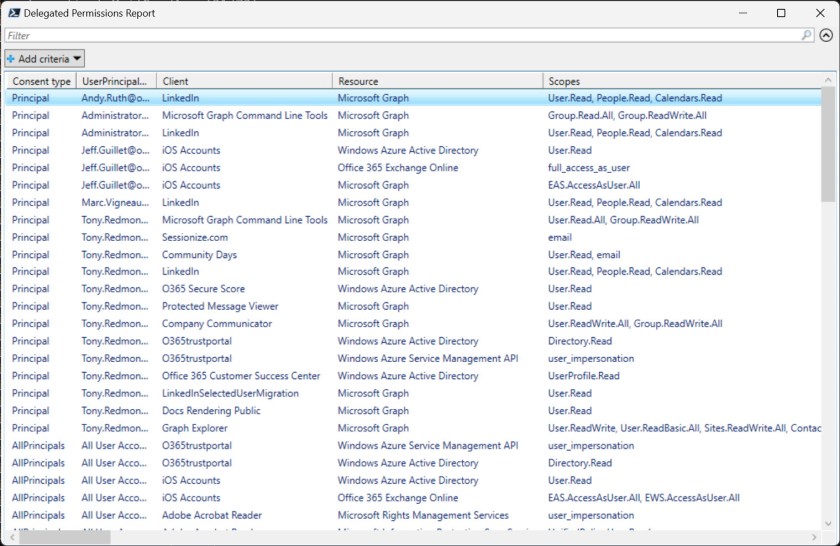Click the vertical scrollbar thumb
This screenshot has width=840, height=546.
pos(828,144)
